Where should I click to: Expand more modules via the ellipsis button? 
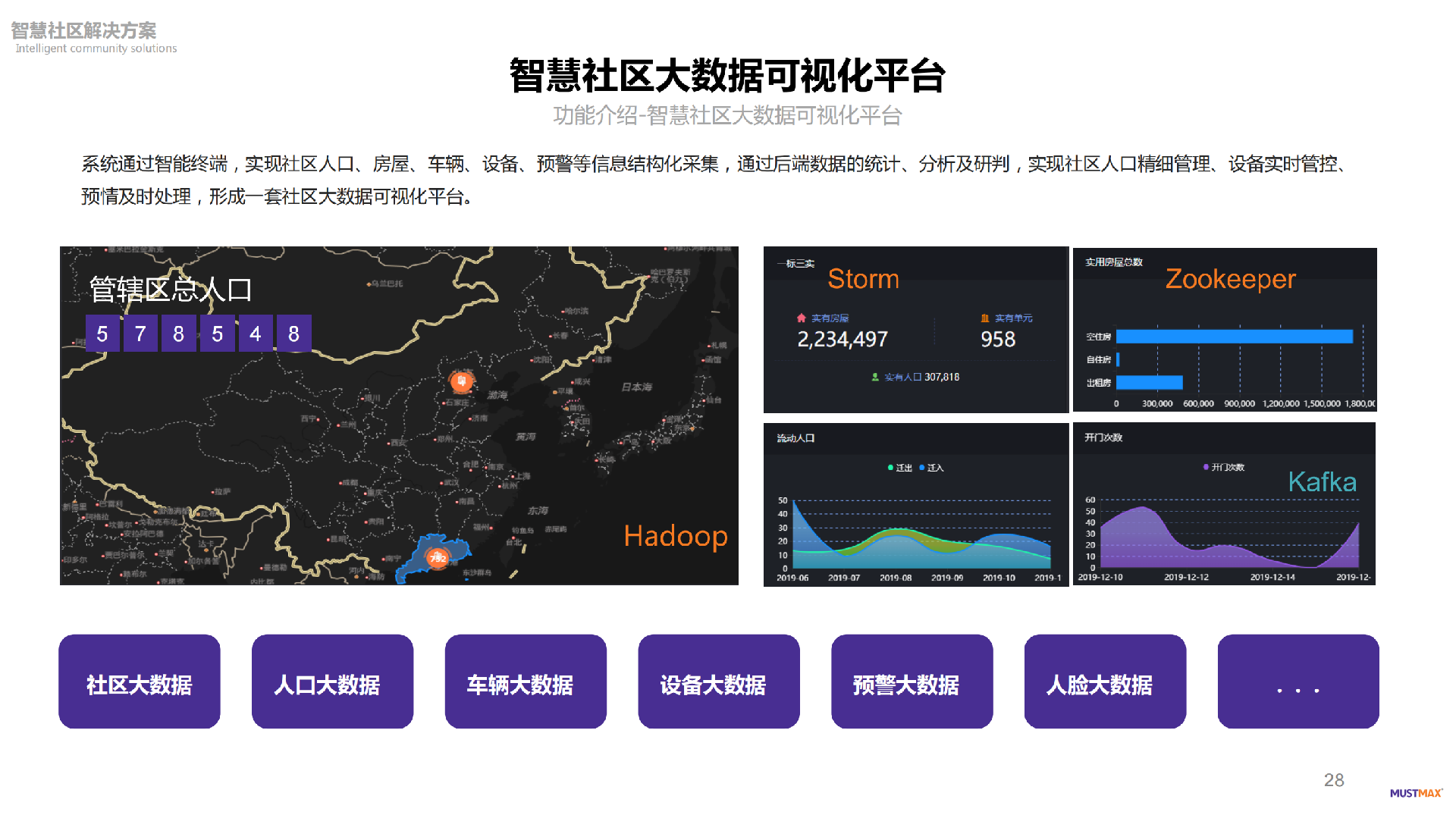pyautogui.click(x=1298, y=682)
